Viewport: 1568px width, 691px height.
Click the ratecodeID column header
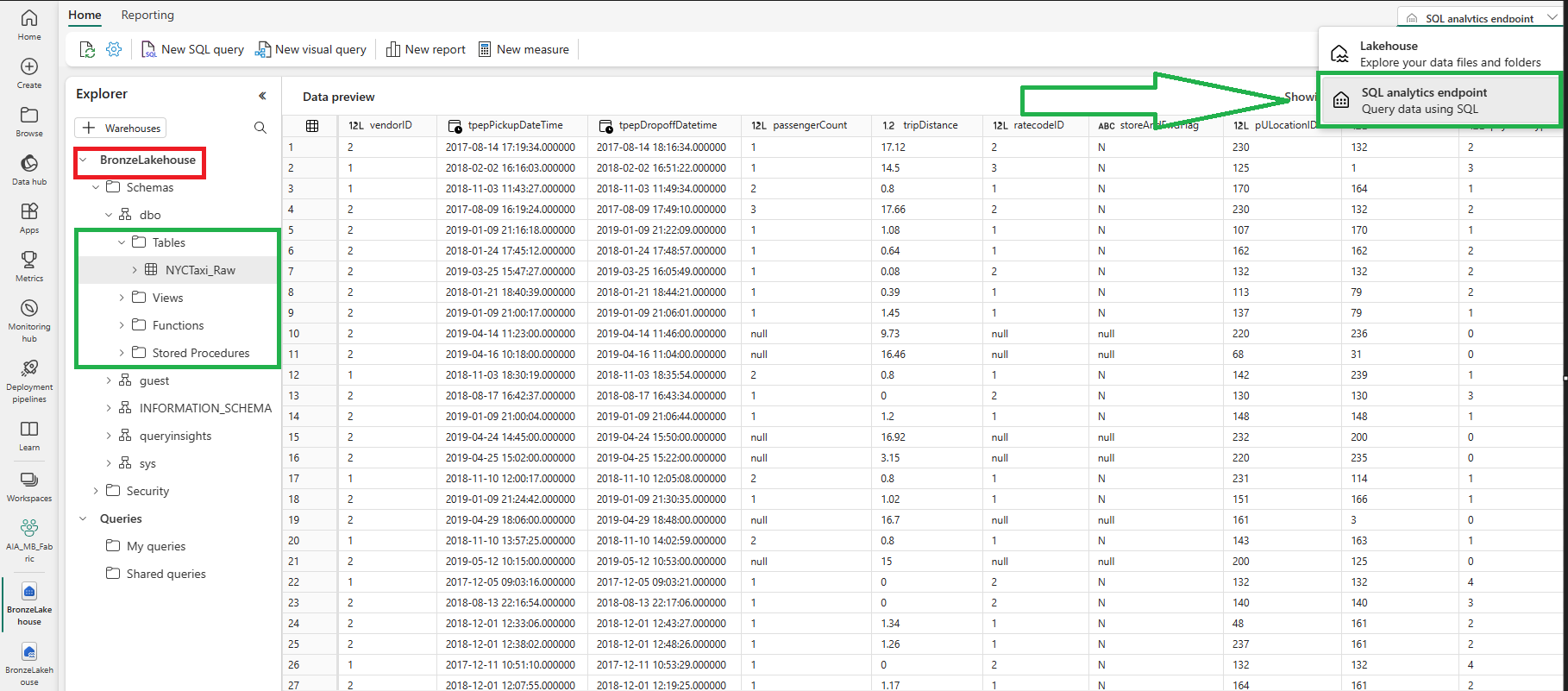(x=1035, y=125)
